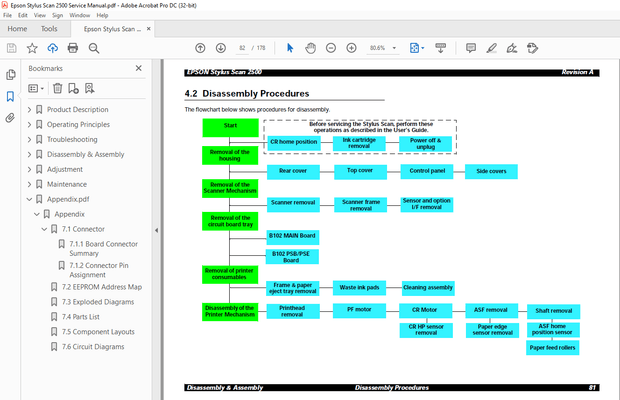Toggle the Bookmarks panel in left sidebar
Screen dimensions: 620x400
pos(10,96)
